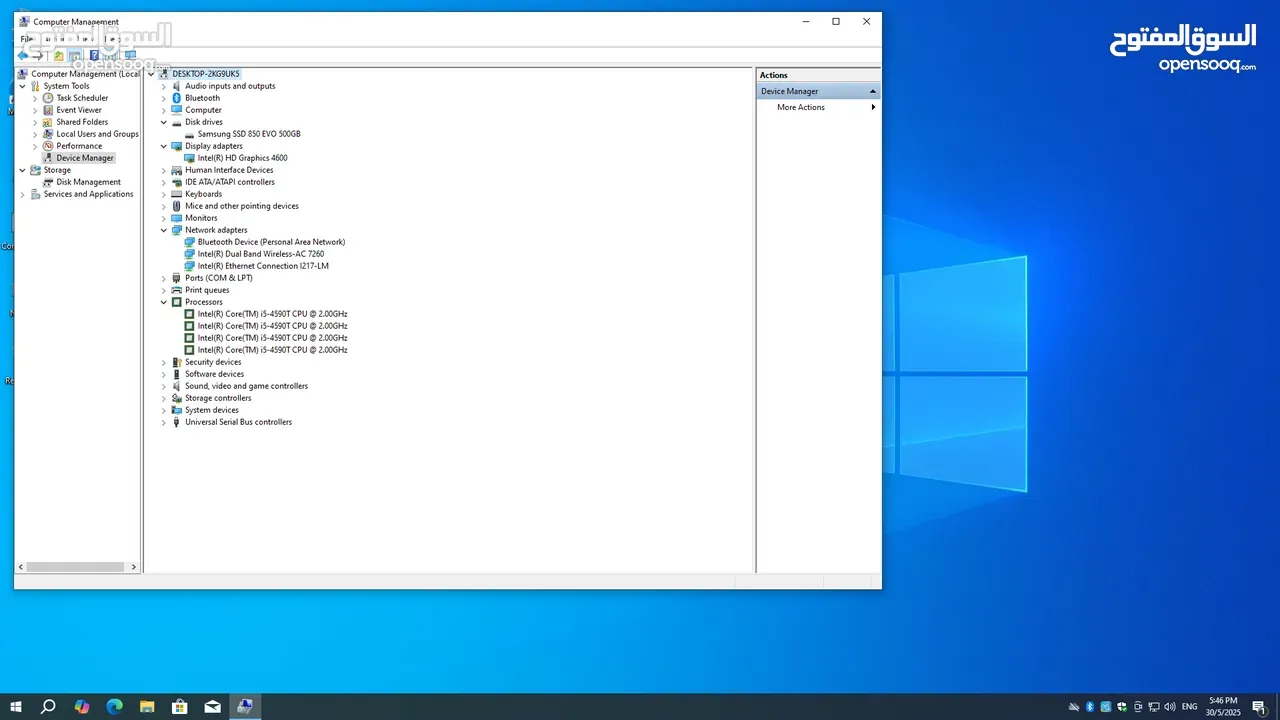Expand Ports (COM & LPT)
This screenshot has width=1280, height=720.
(x=164, y=278)
